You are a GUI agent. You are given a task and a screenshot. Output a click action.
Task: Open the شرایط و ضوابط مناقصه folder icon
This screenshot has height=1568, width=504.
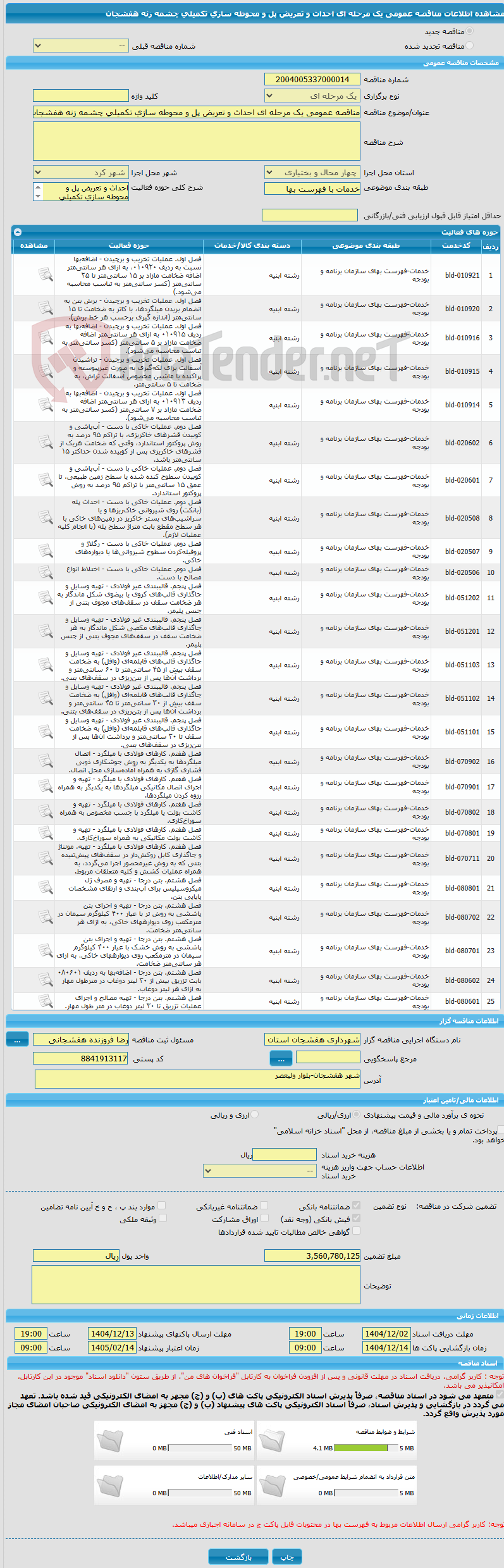272,1441
